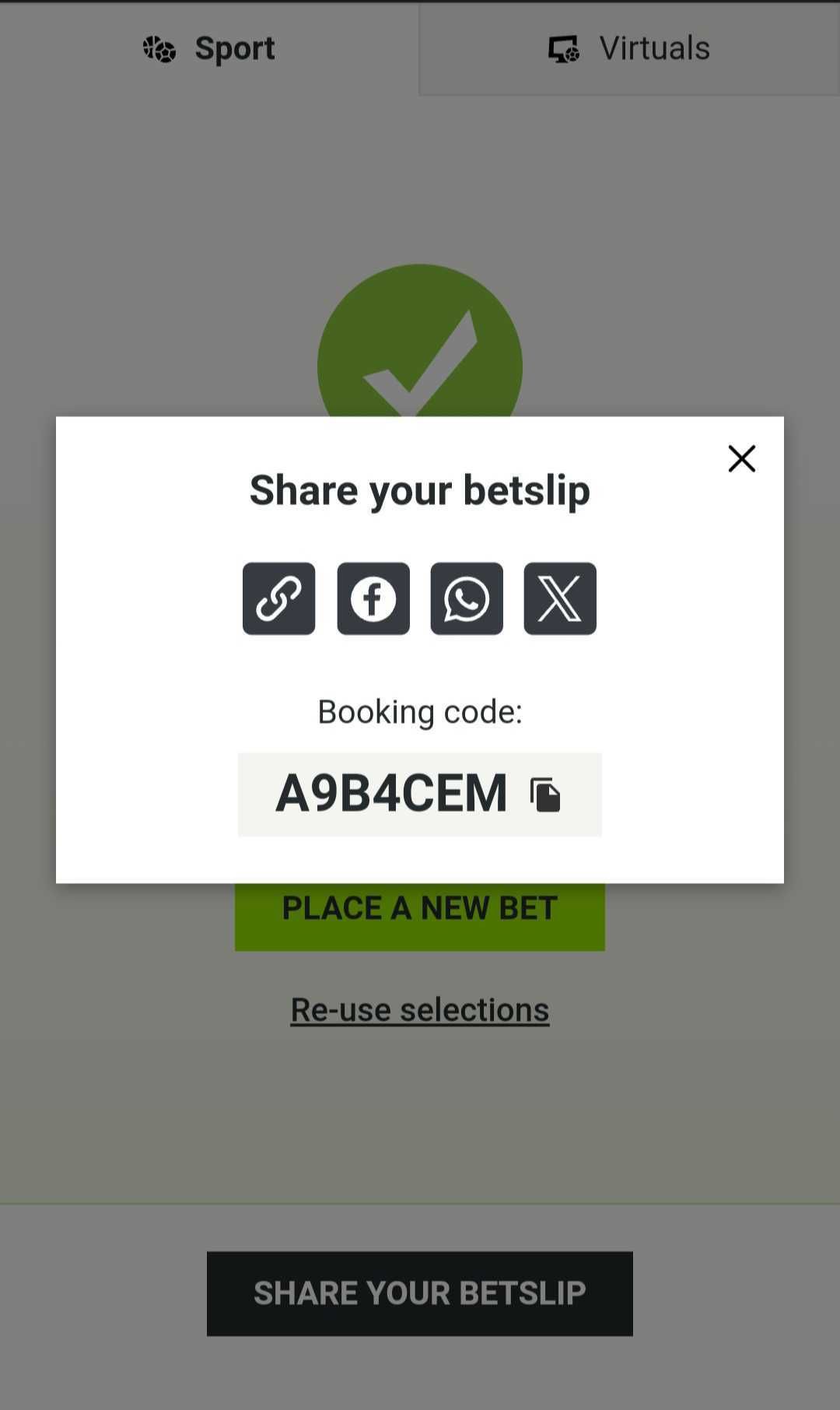
Task: Tap the sports balls icon
Action: click(159, 49)
